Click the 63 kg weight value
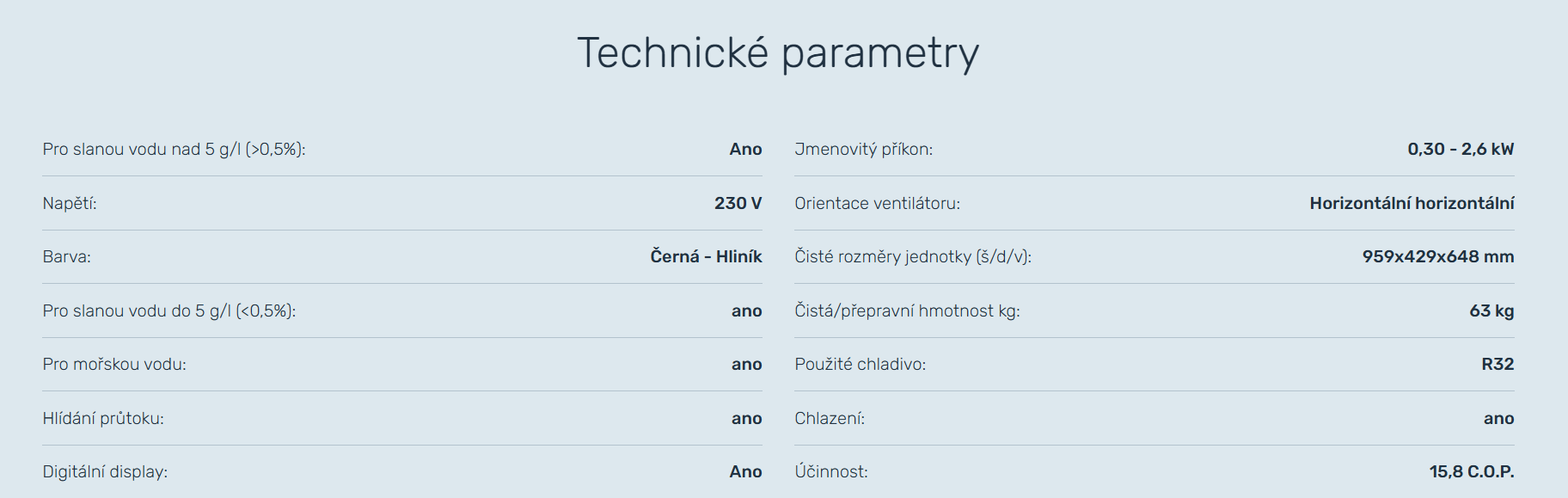The width and height of the screenshot is (1568, 498). click(x=1491, y=311)
